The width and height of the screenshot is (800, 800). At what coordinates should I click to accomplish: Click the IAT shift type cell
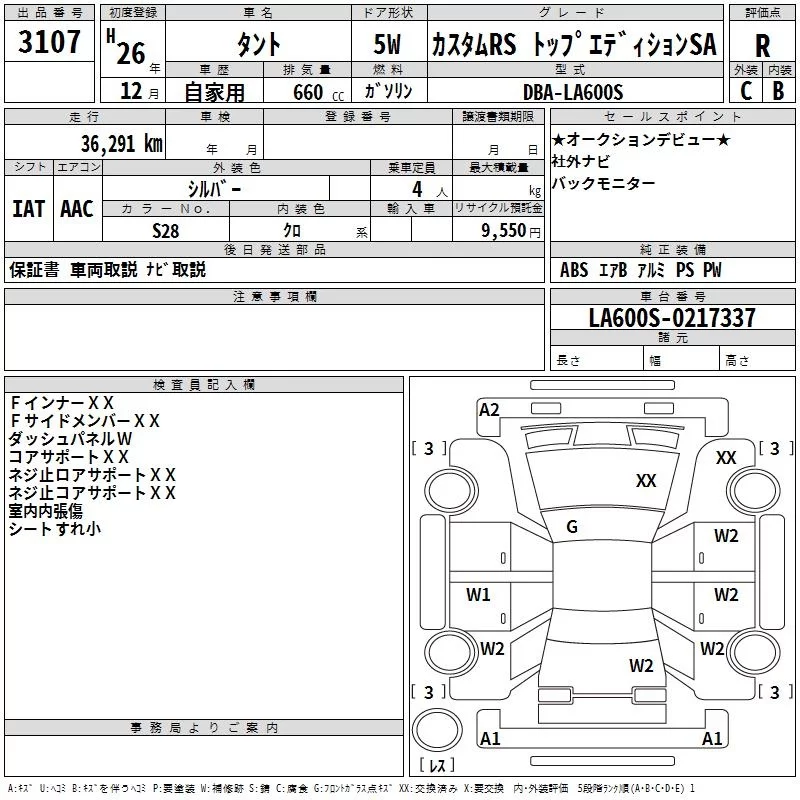point(28,208)
